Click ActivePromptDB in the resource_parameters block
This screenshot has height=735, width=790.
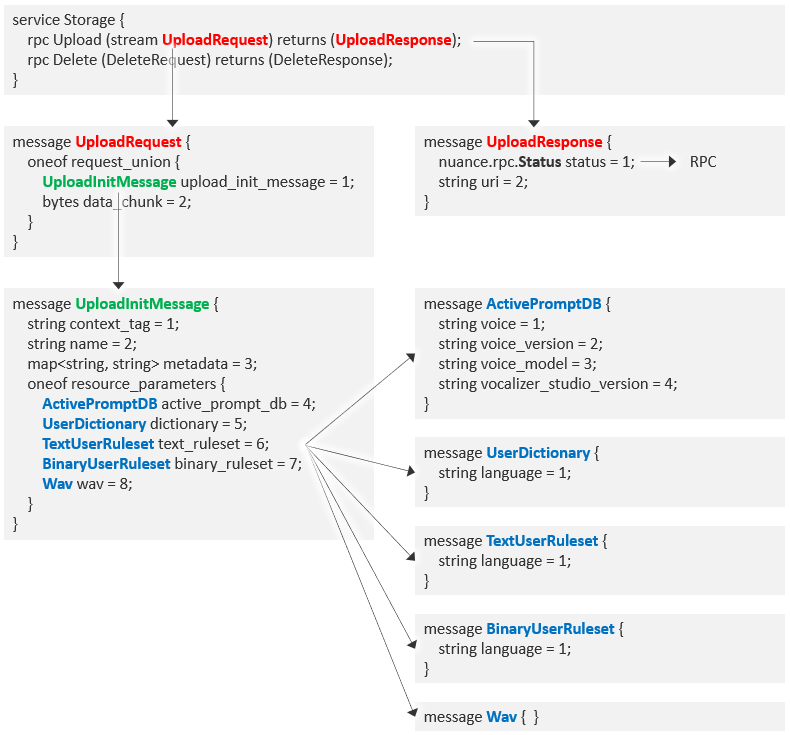100,404
